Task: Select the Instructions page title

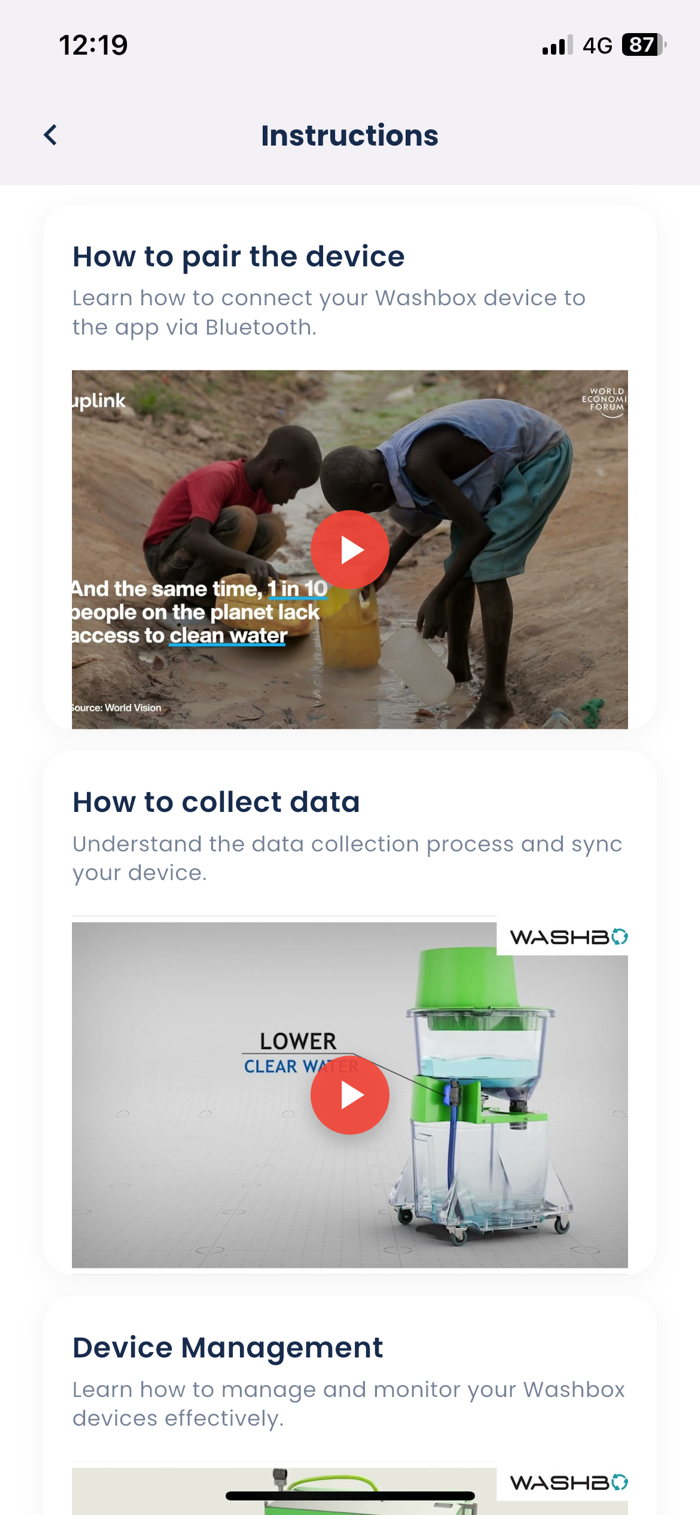Action: coord(350,135)
